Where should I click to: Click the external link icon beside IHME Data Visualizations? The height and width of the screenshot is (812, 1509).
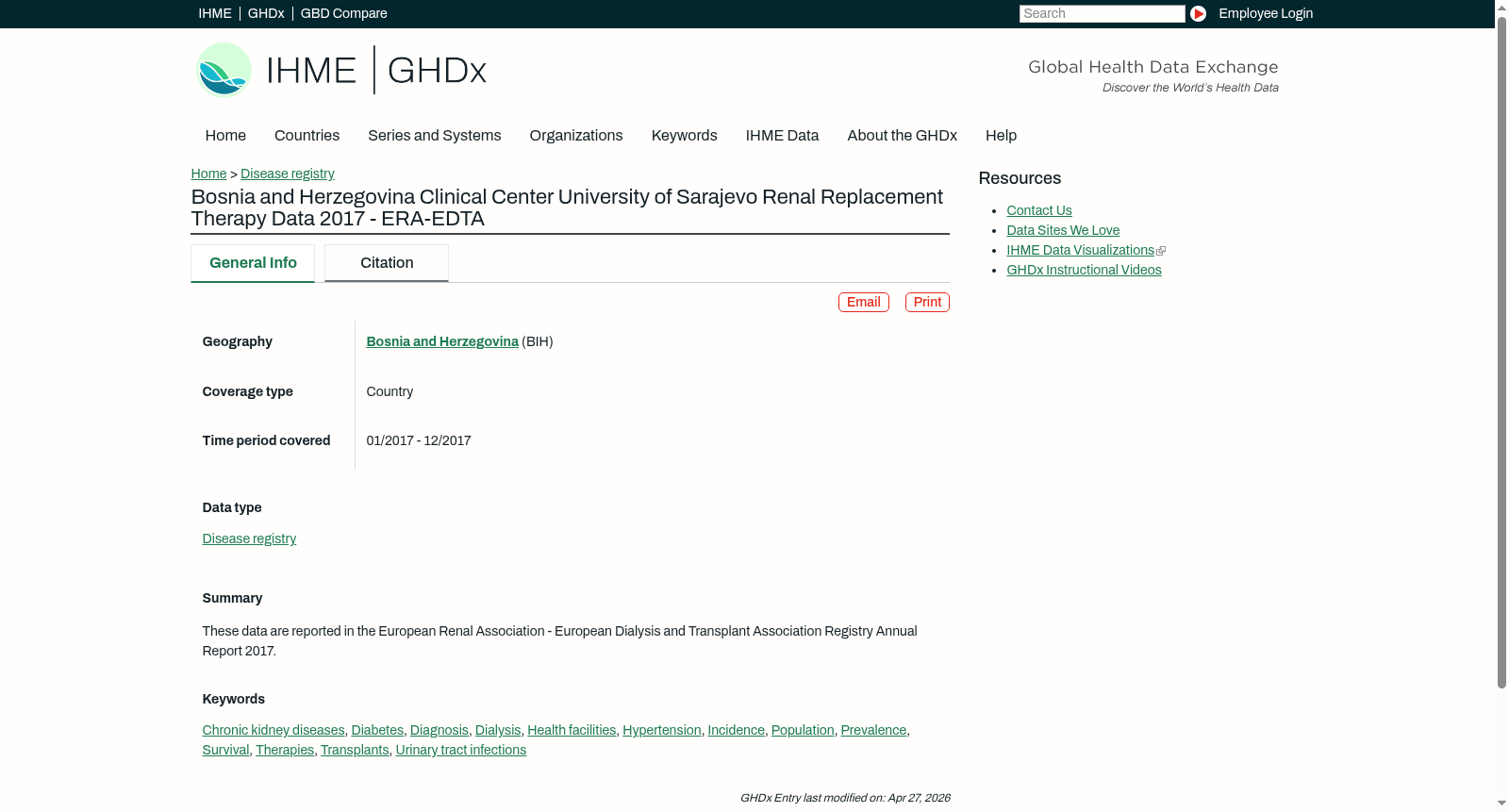pos(1161,251)
